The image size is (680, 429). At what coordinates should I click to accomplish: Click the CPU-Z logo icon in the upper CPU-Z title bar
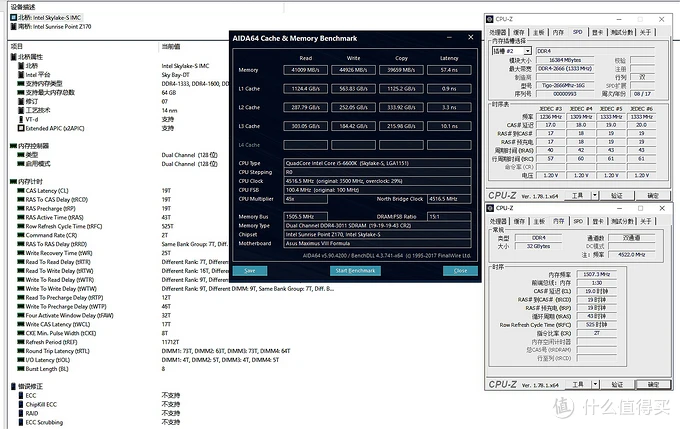point(490,19)
